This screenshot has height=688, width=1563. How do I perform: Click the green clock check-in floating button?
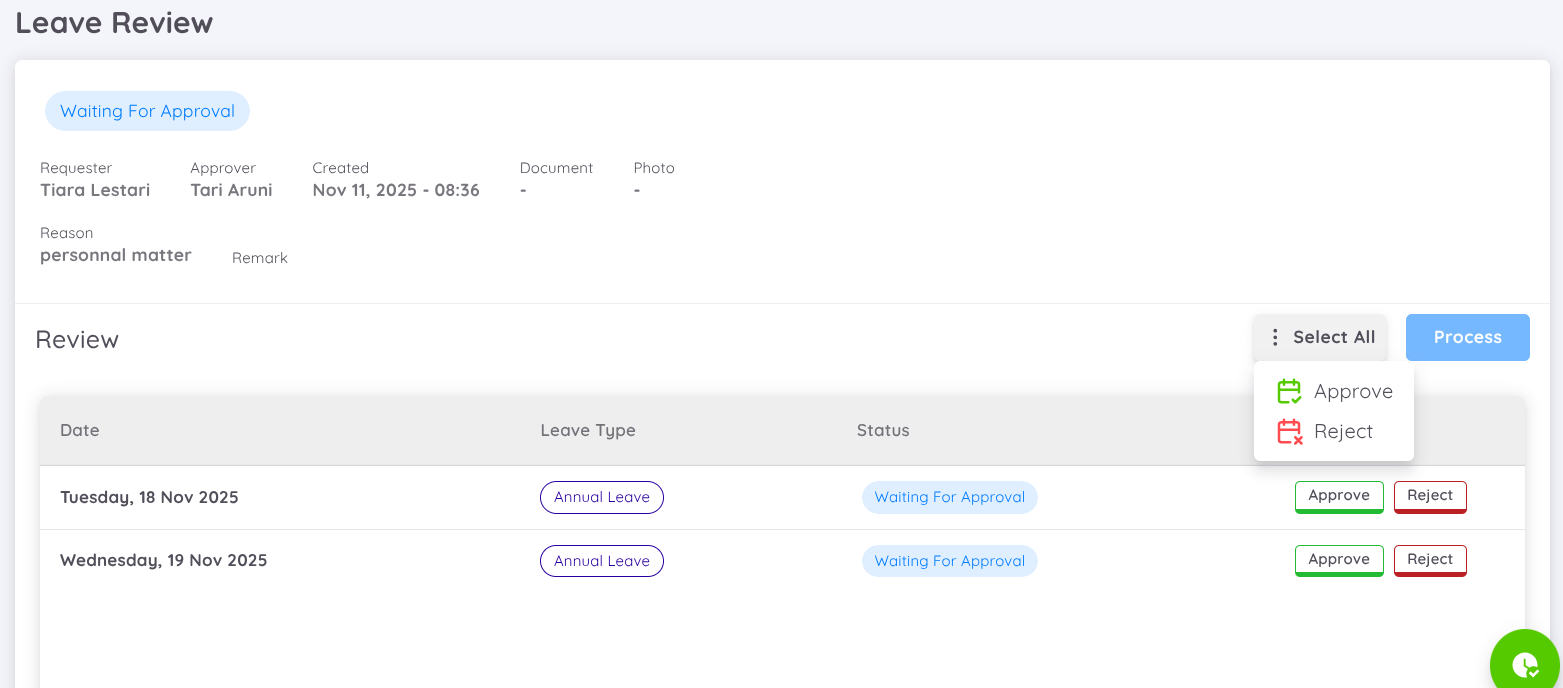pyautogui.click(x=1524, y=662)
